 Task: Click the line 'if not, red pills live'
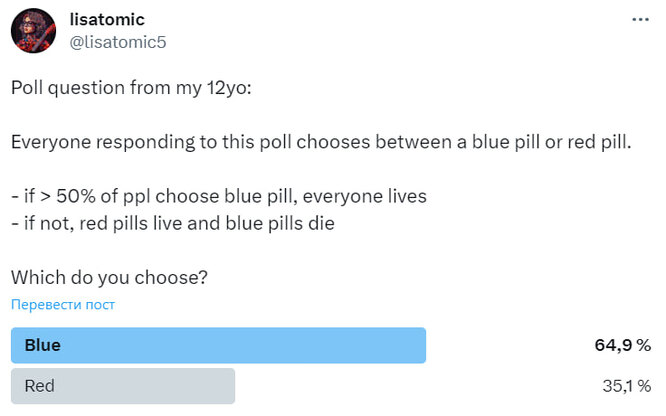pyautogui.click(x=173, y=224)
